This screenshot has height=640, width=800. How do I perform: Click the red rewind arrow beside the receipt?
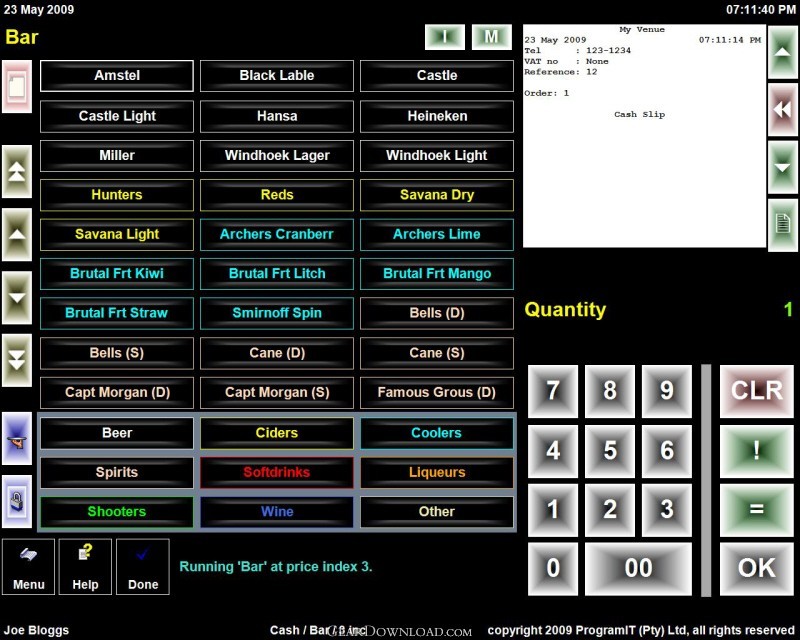tap(783, 109)
